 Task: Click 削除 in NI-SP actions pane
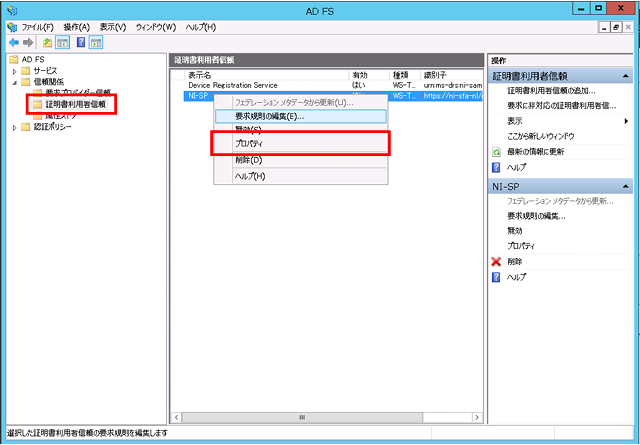coord(514,262)
